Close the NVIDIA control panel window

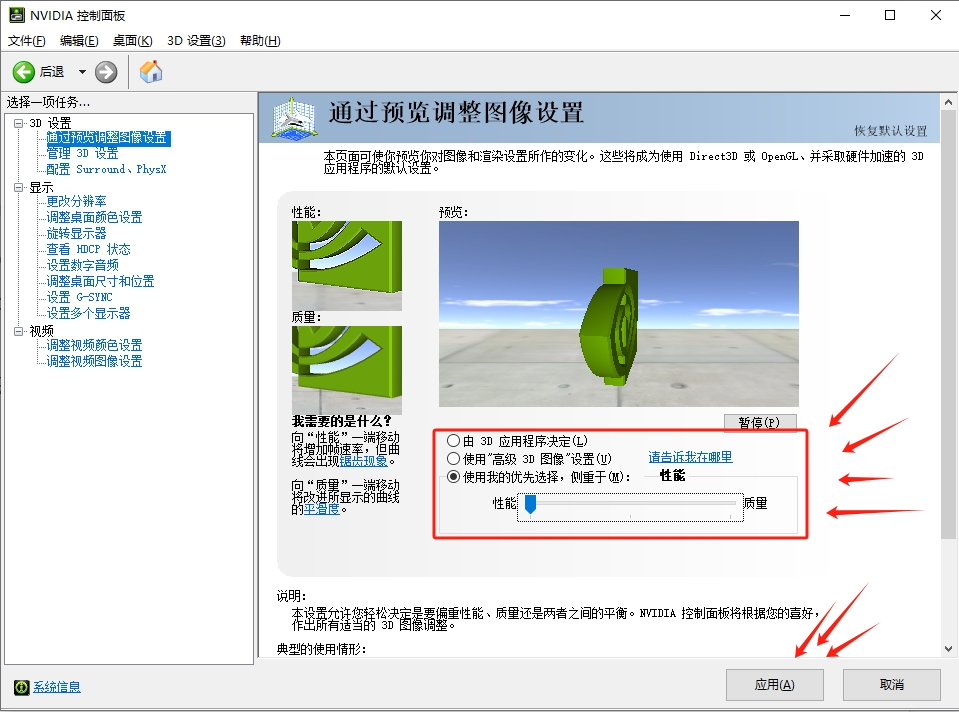click(x=935, y=15)
